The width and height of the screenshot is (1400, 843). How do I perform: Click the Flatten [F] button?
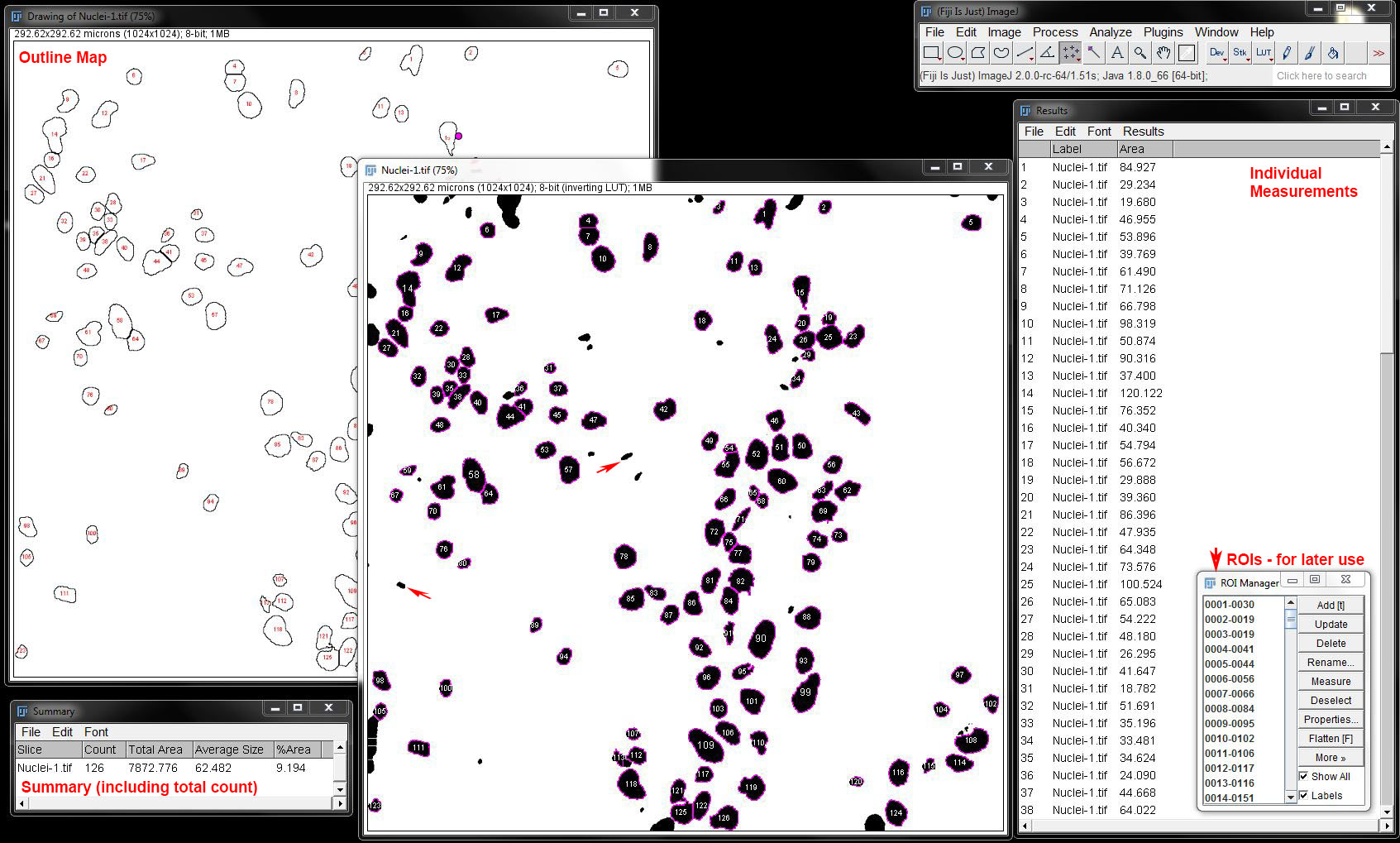(1330, 738)
